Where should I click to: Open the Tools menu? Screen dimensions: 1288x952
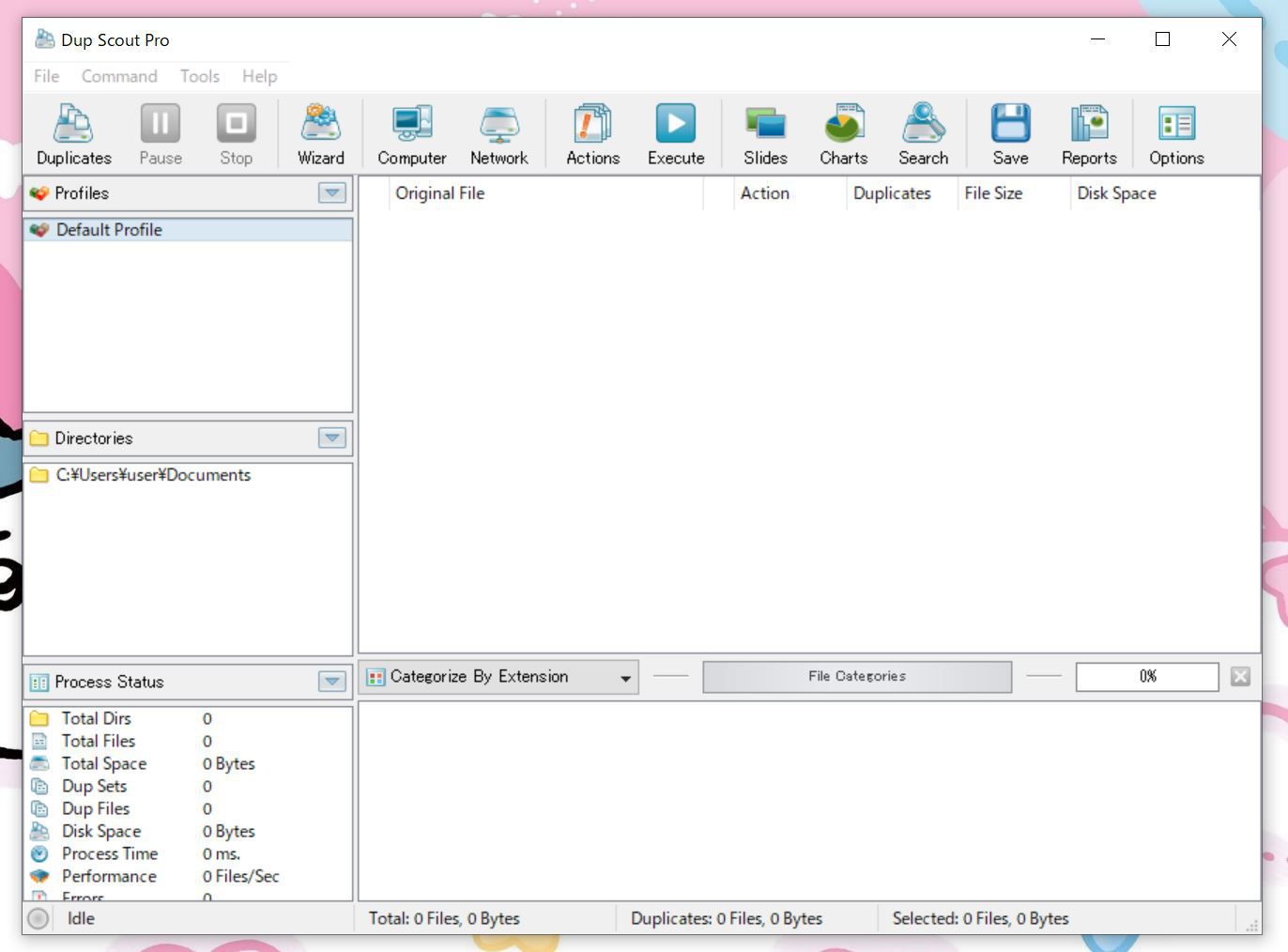tap(199, 76)
